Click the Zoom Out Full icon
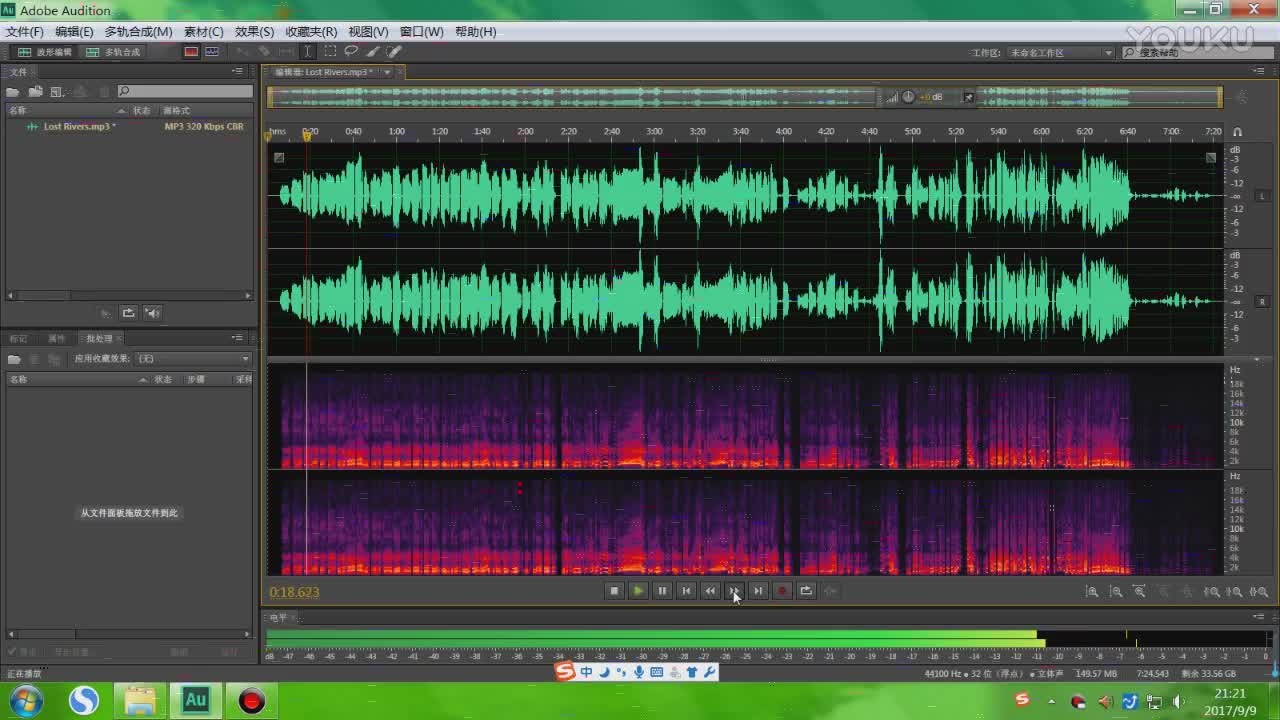The image size is (1280, 720). click(x=1140, y=592)
